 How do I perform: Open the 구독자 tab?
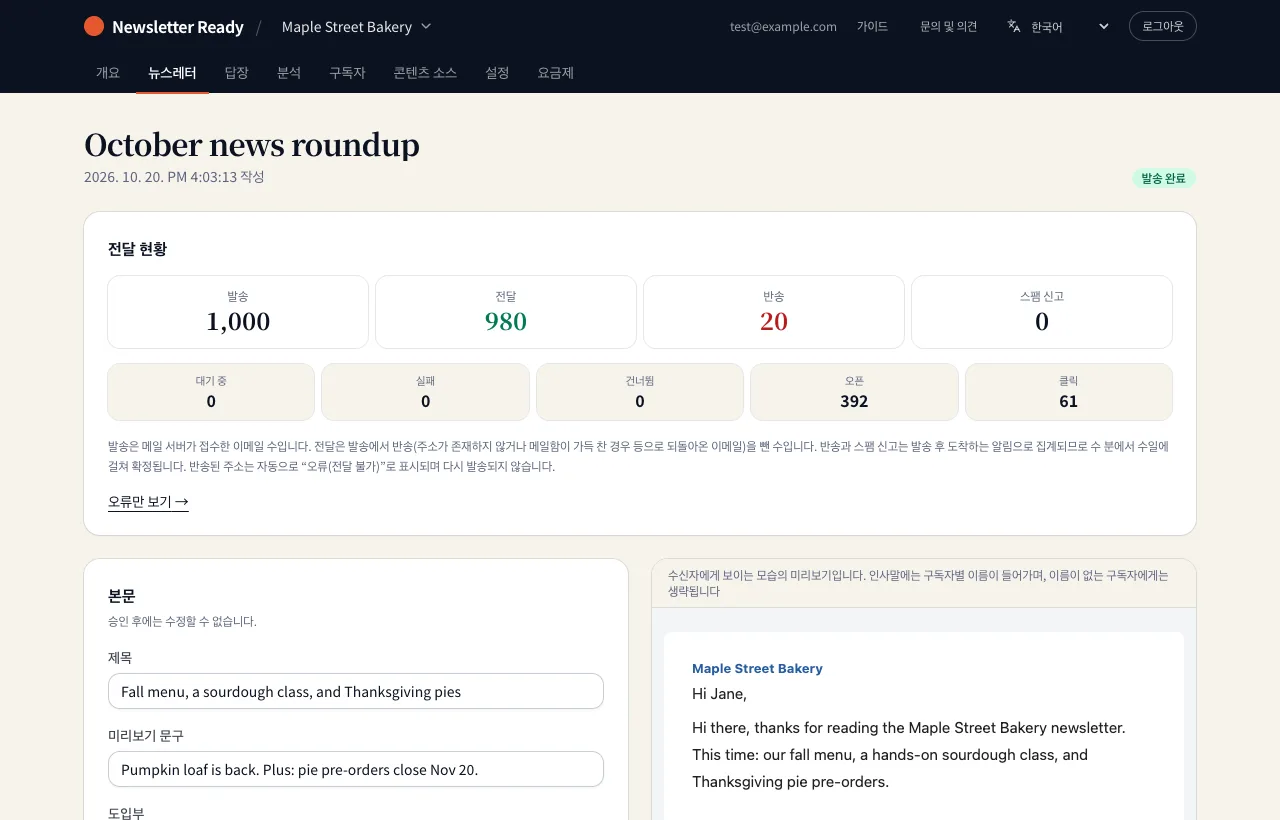point(347,73)
